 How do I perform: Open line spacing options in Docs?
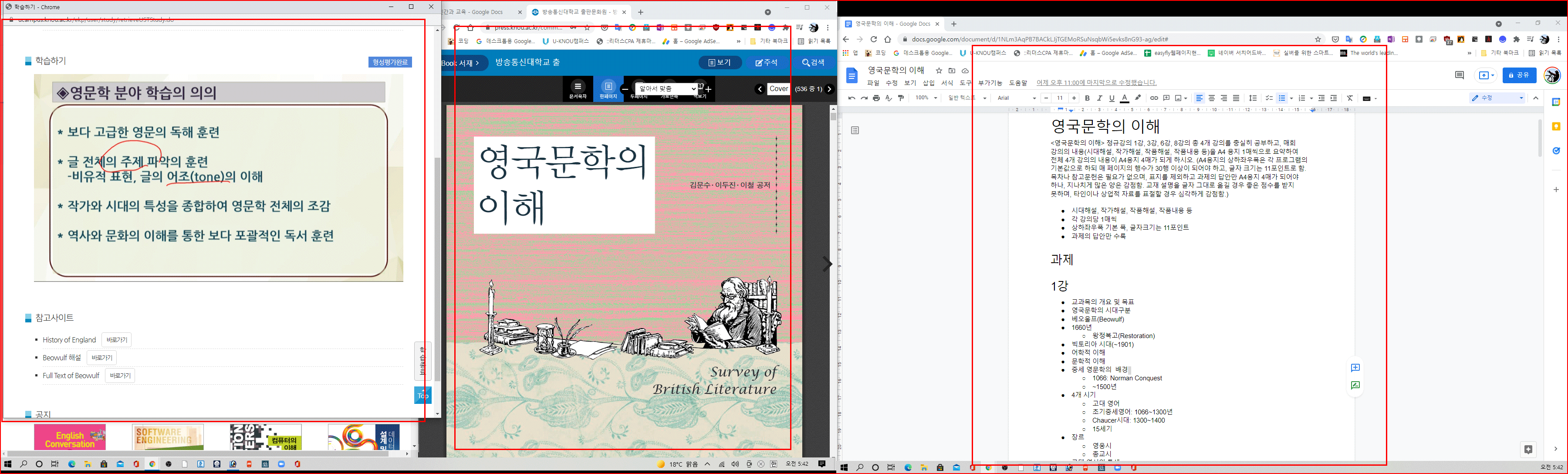click(x=1253, y=98)
